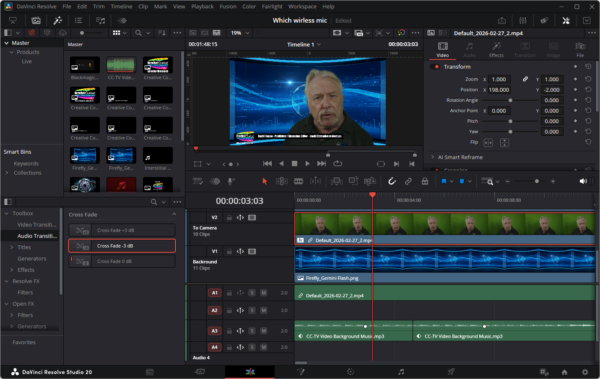Open the Color page
This screenshot has height=379, width=600.
(x=350, y=371)
